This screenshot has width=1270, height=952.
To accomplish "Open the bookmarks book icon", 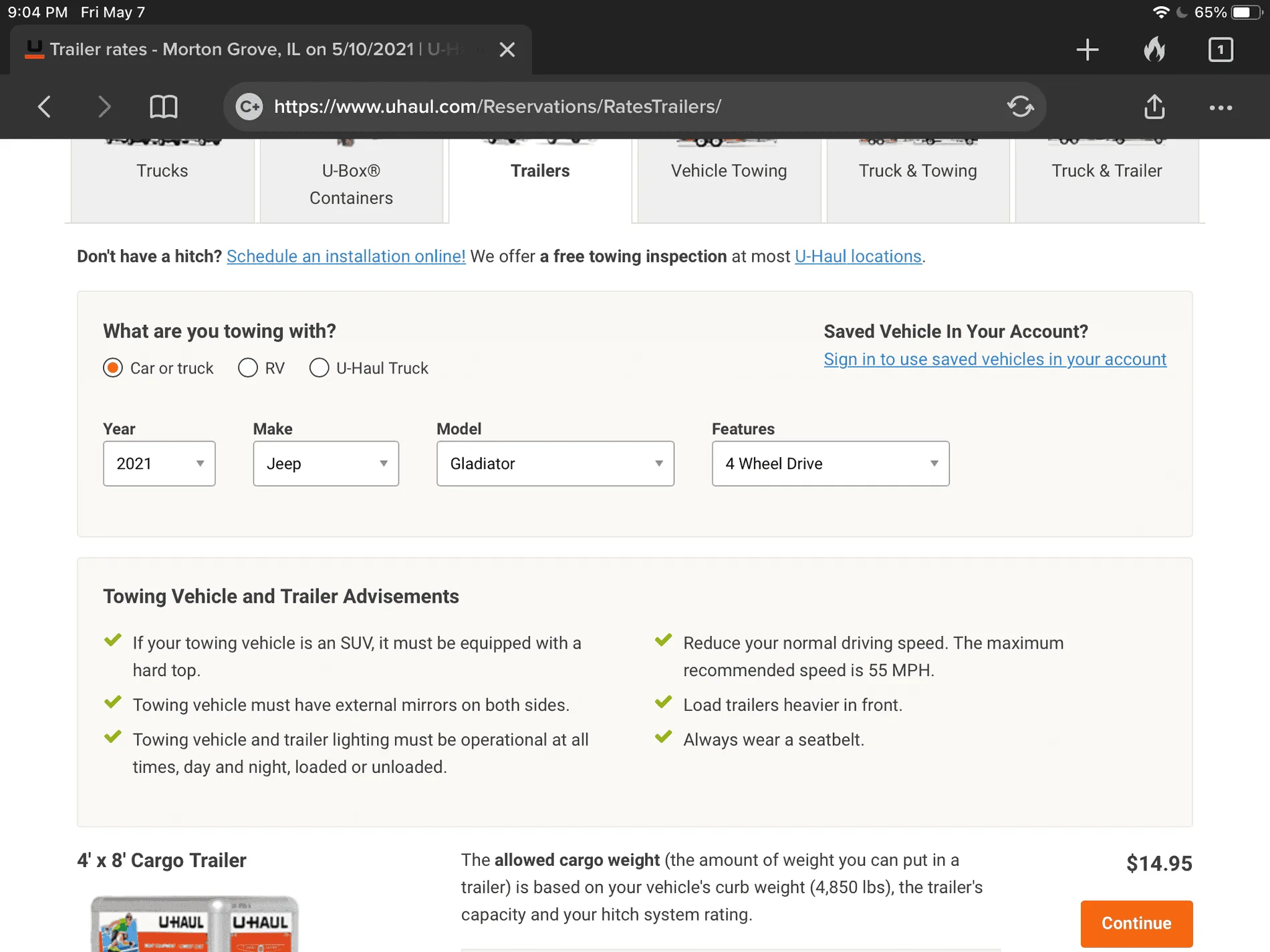I will [x=163, y=106].
